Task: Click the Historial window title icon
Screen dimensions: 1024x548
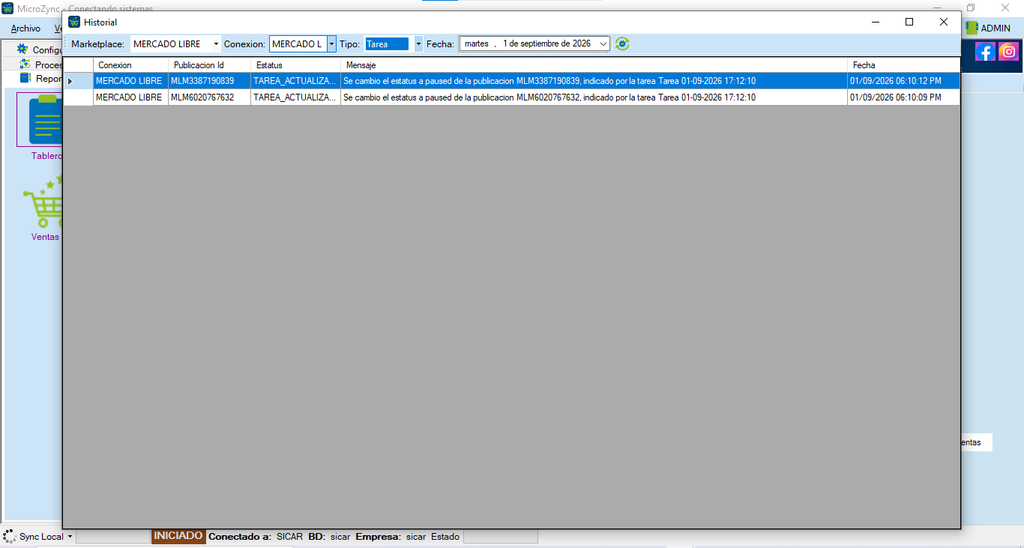Action: [74, 22]
